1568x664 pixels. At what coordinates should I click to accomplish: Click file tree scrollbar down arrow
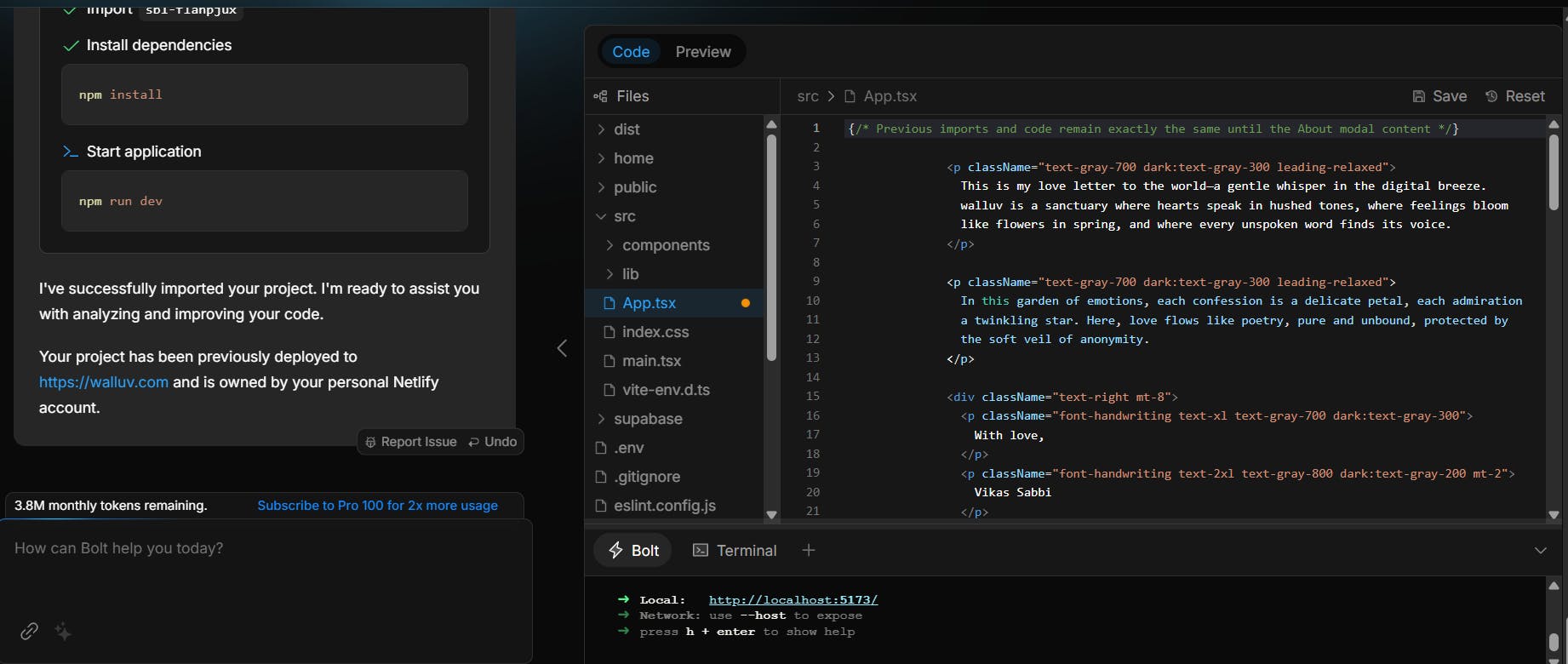pyautogui.click(x=771, y=514)
